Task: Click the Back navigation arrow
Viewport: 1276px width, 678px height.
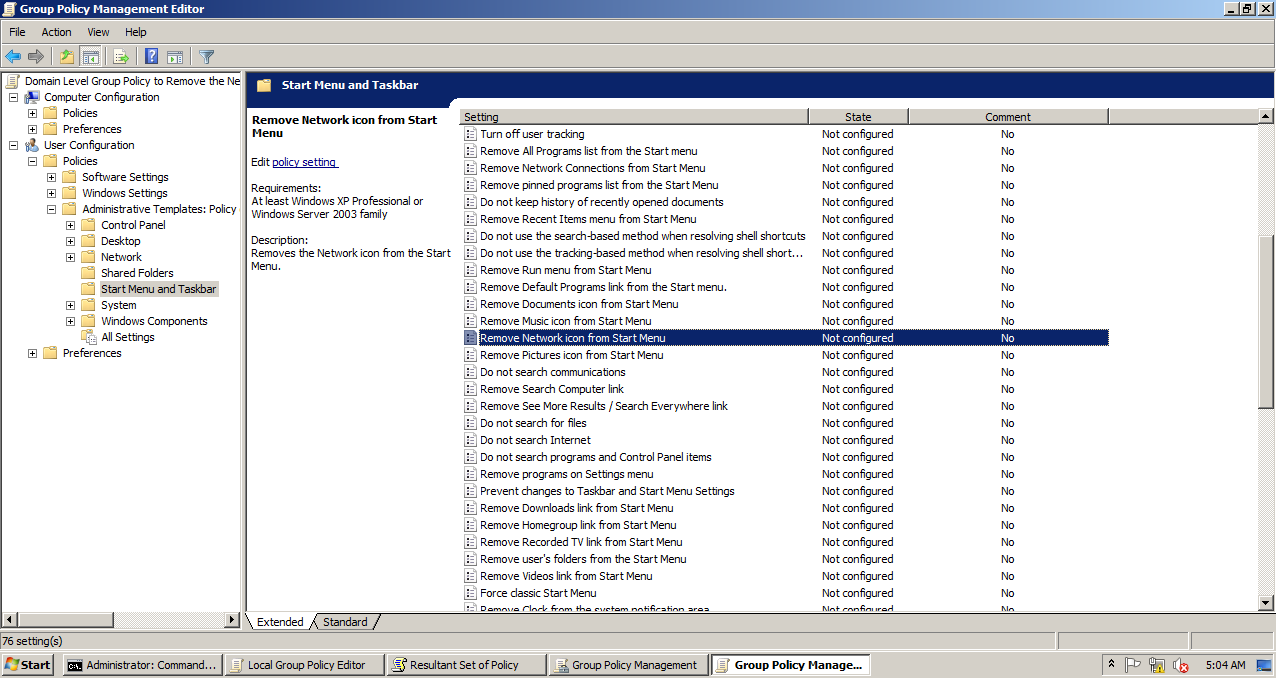Action: [x=13, y=56]
